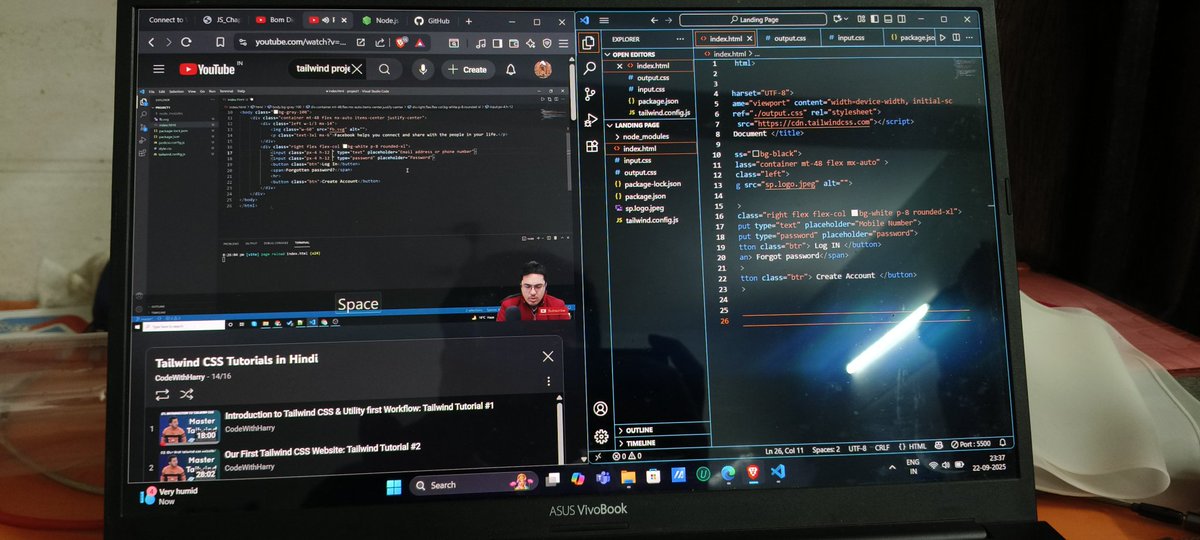
Task: Expand the node_modules folder
Action: tap(646, 136)
